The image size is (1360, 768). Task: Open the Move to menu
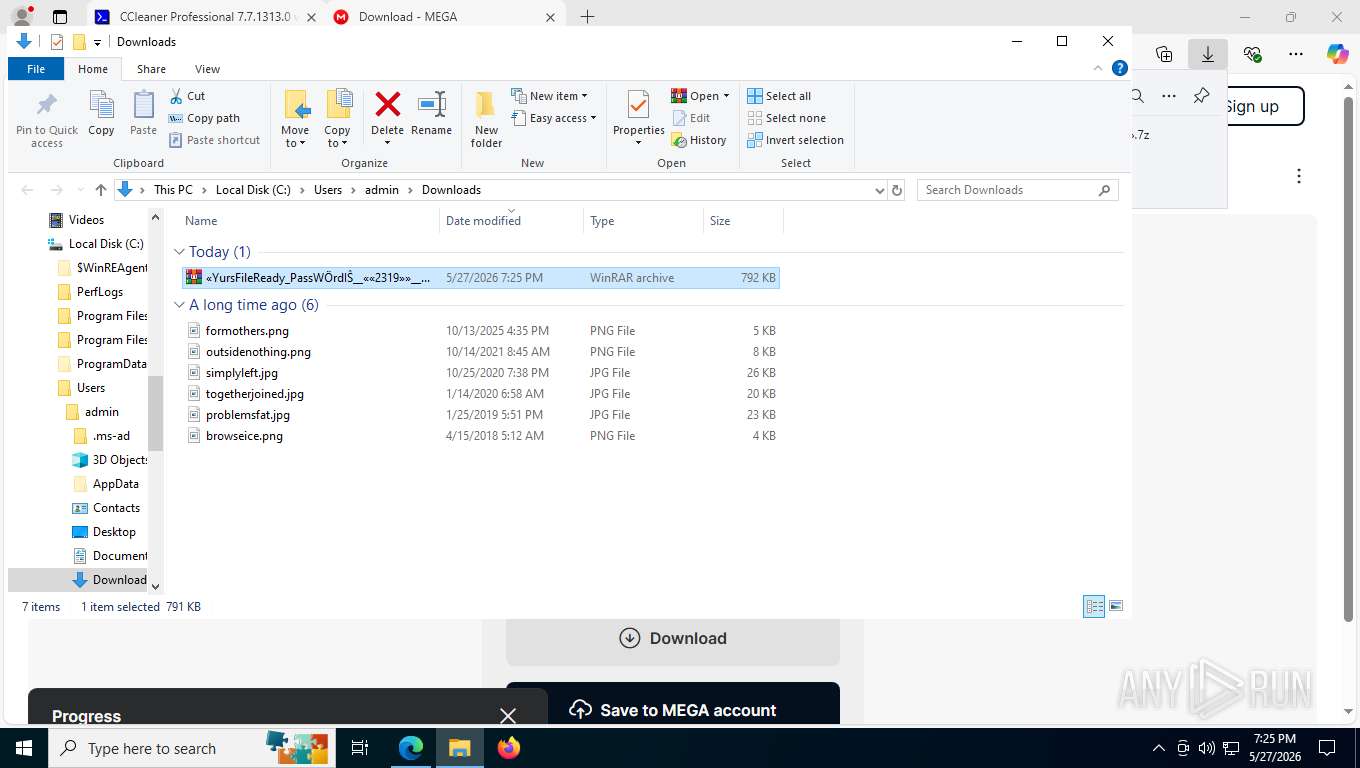(295, 119)
